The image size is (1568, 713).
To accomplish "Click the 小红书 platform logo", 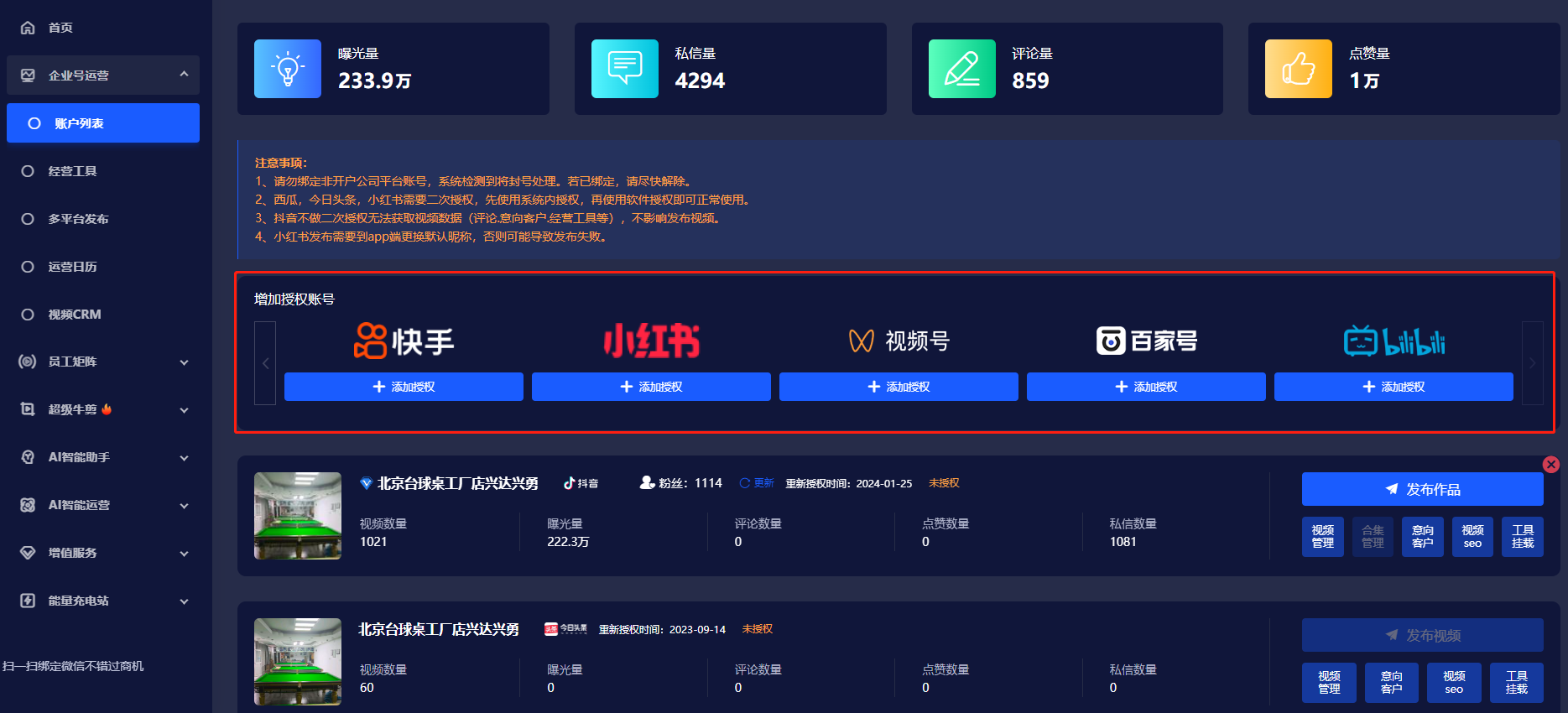I will pyautogui.click(x=652, y=341).
